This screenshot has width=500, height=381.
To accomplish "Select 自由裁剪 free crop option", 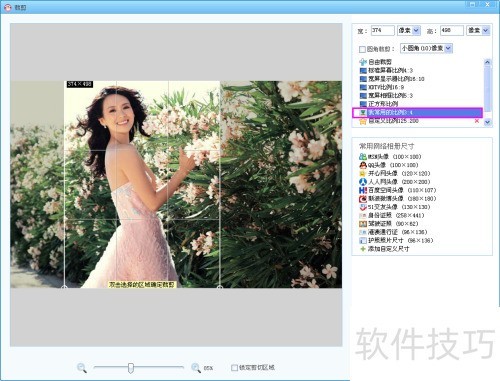I will click(380, 62).
